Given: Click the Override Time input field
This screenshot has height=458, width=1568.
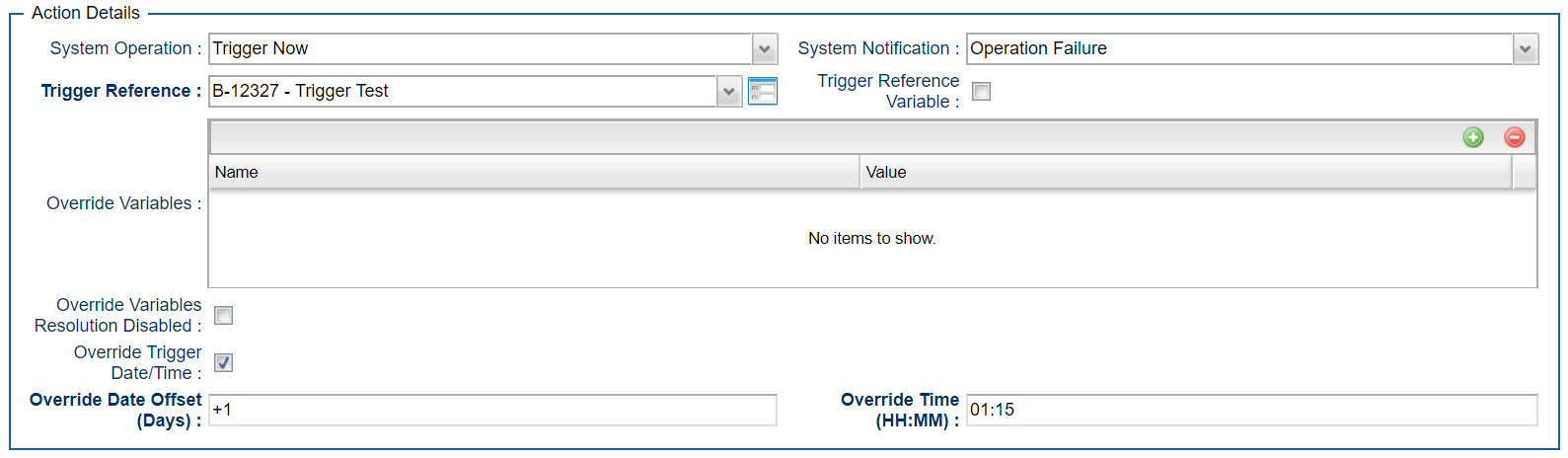Looking at the screenshot, I should click(x=1250, y=410).
